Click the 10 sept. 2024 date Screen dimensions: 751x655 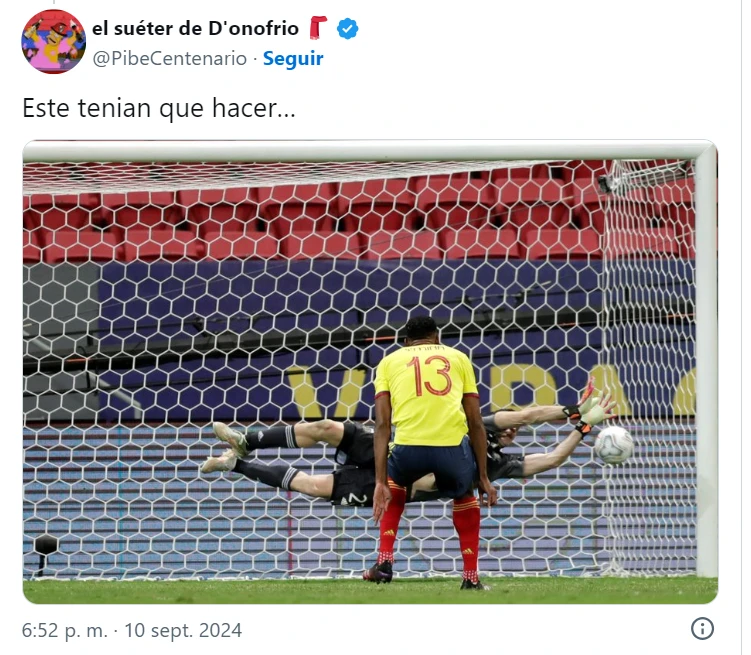click(183, 630)
